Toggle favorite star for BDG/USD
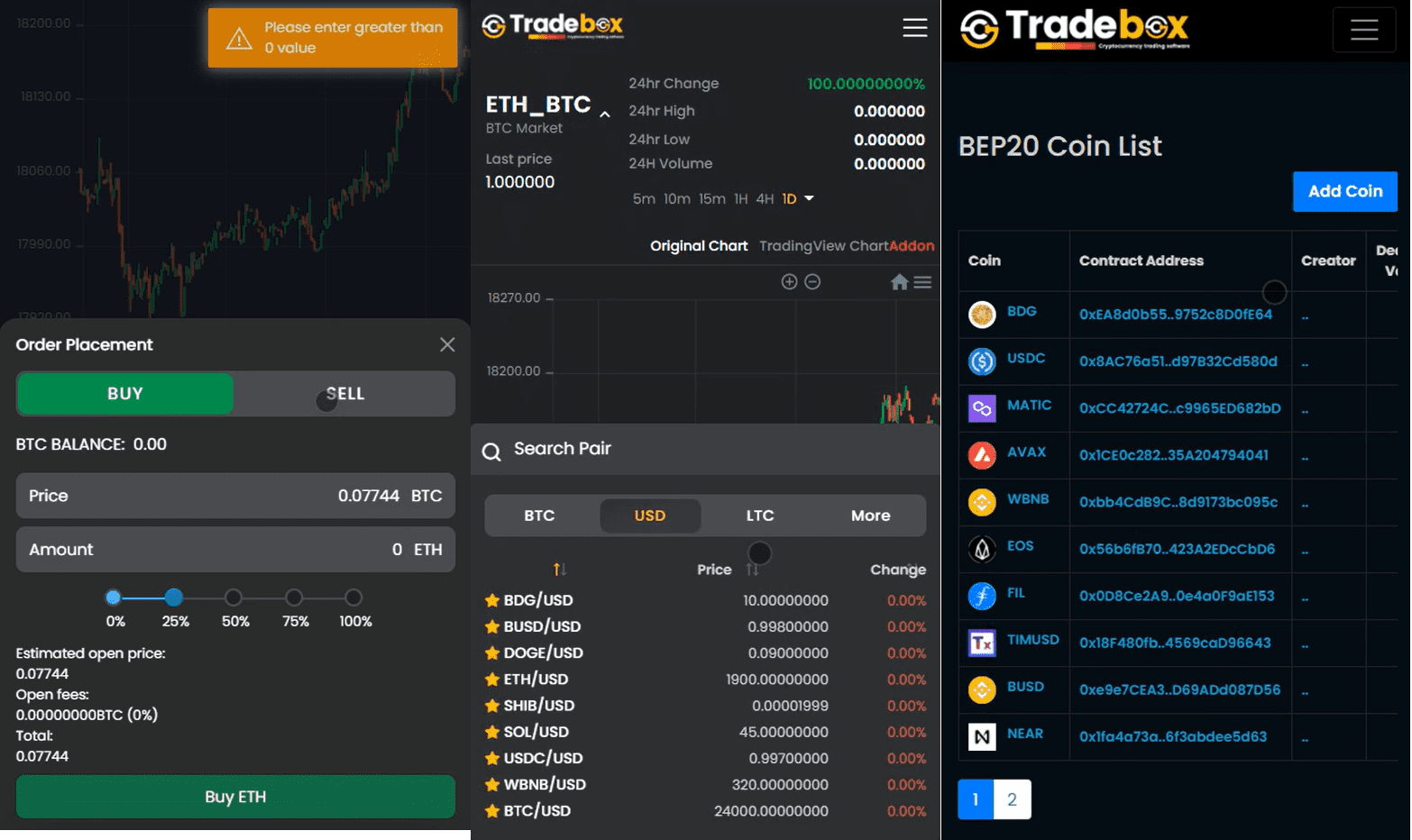This screenshot has width=1412, height=840. (492, 600)
